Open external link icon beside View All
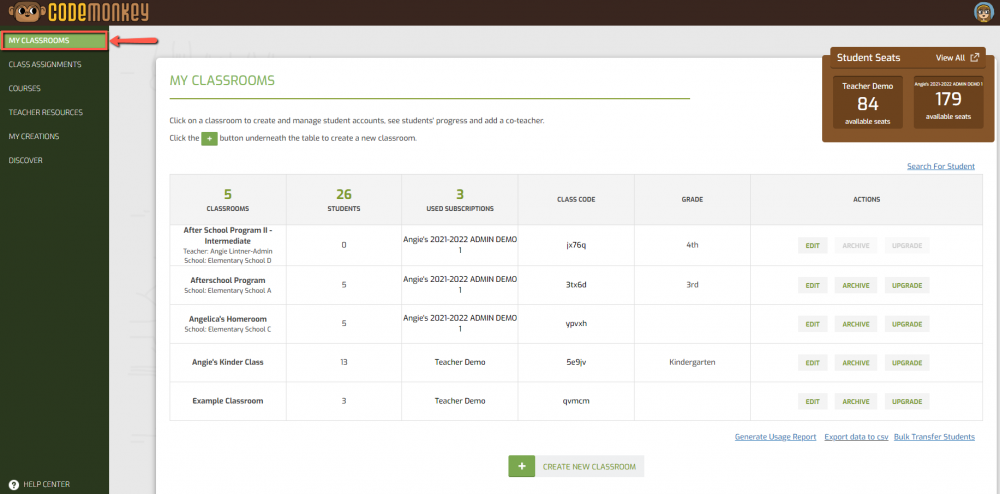Image resolution: width=1000 pixels, height=494 pixels. [x=974, y=57]
